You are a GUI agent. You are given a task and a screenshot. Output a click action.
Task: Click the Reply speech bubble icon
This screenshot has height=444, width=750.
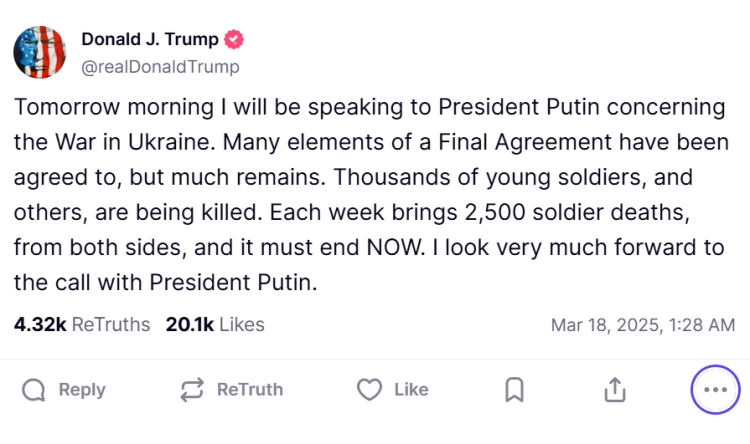point(33,390)
